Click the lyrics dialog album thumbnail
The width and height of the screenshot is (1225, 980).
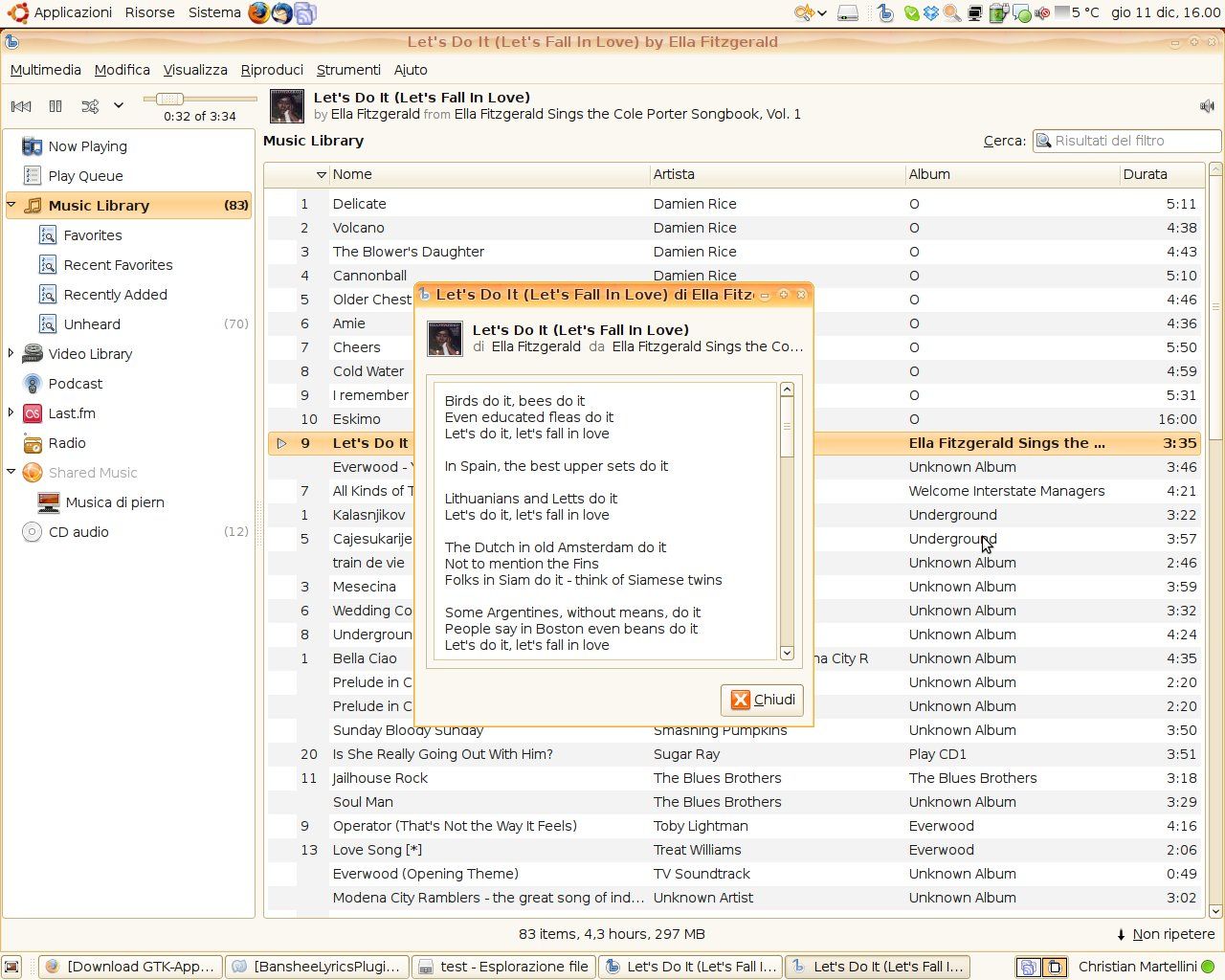445,339
